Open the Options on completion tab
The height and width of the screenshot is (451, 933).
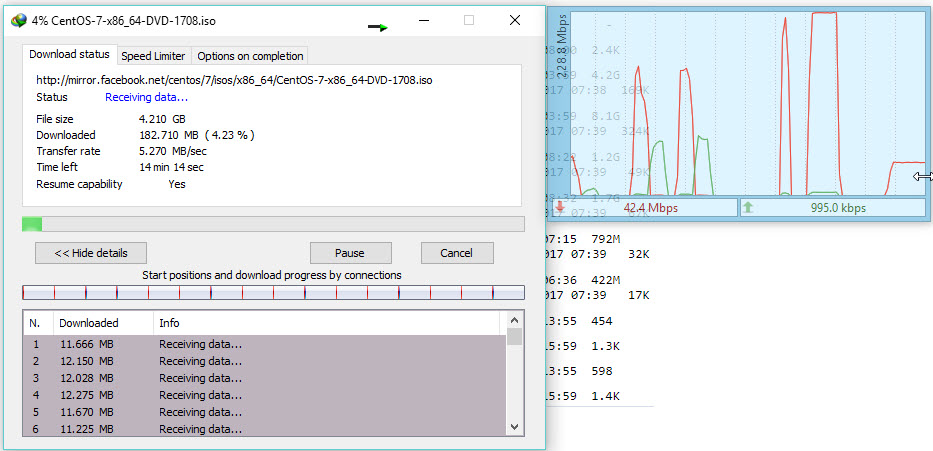[250, 56]
